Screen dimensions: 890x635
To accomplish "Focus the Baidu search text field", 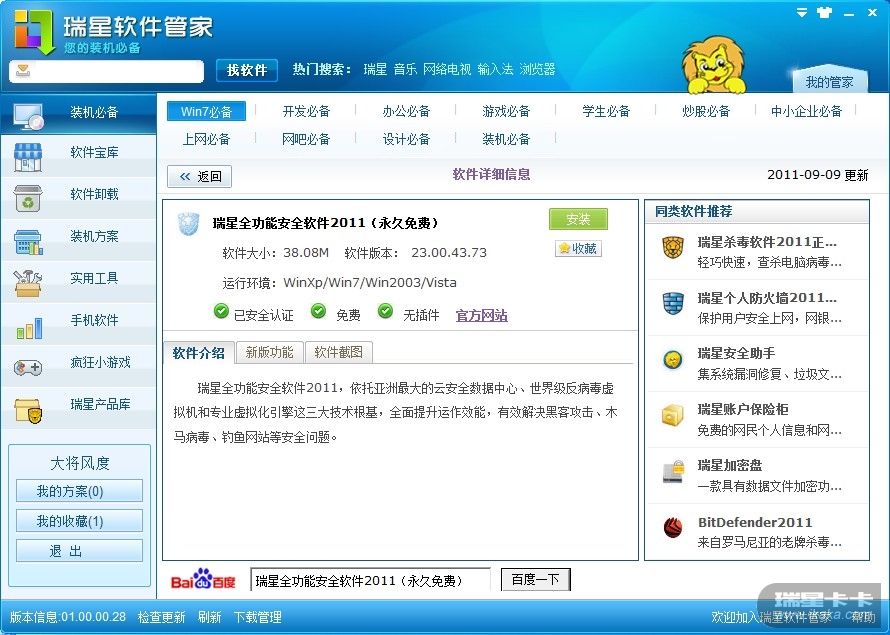I will (x=371, y=580).
